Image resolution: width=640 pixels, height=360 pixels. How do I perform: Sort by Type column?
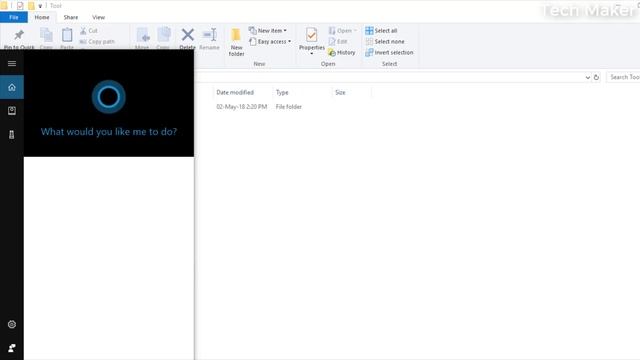coord(302,93)
